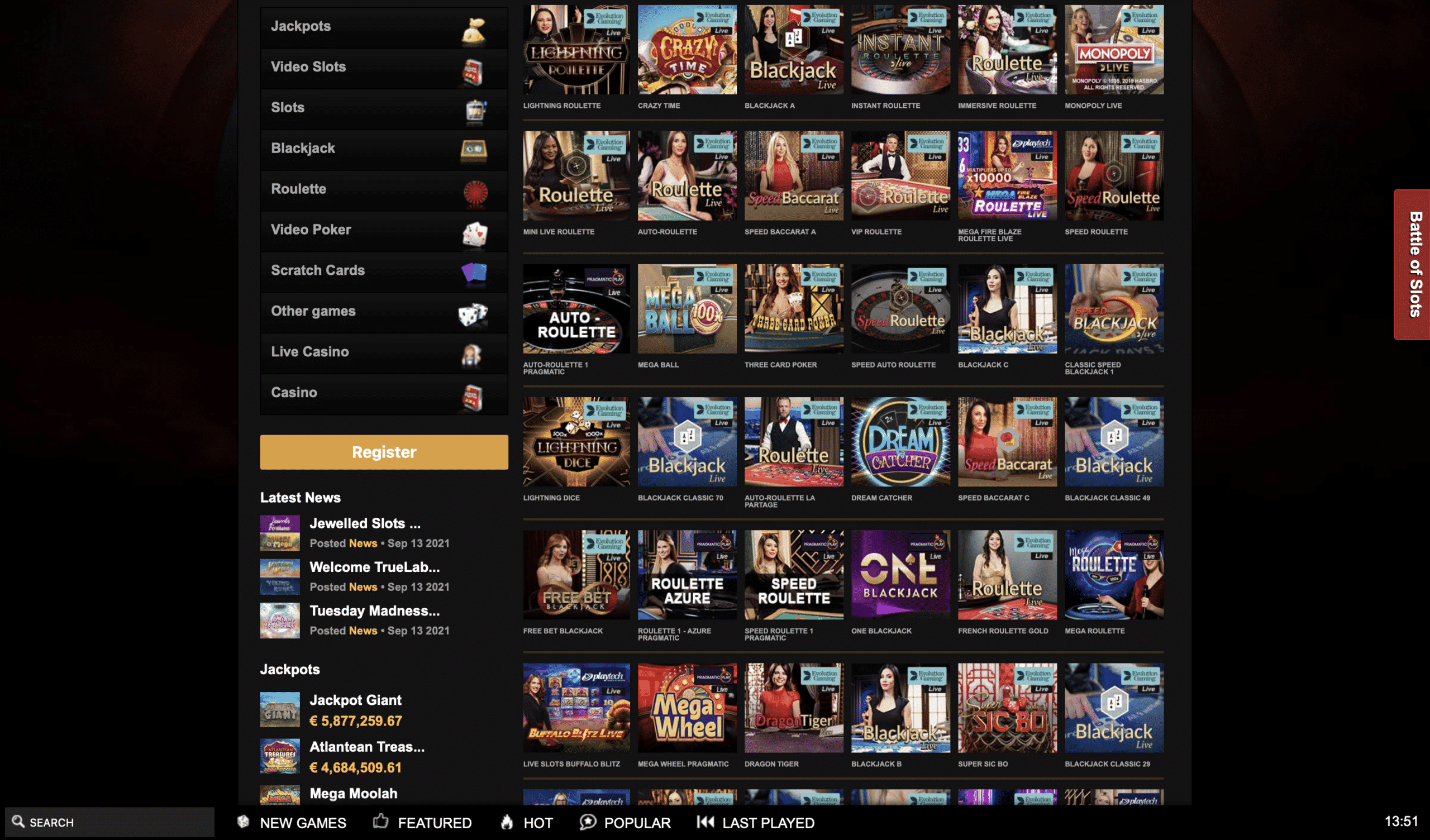1430x840 pixels.
Task: Launch Dream Catcher game thumbnail
Action: tap(900, 442)
